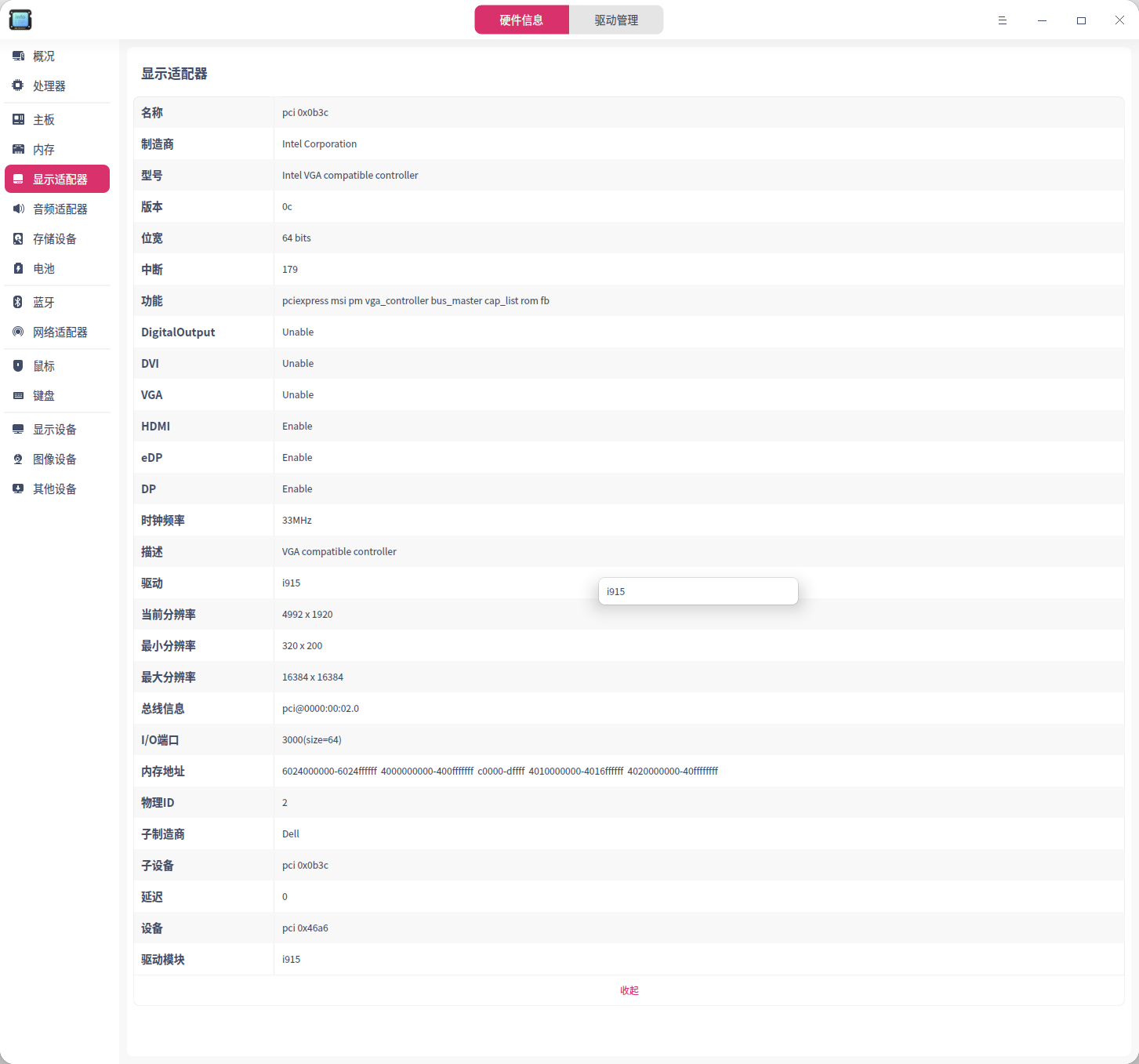1139x1064 pixels.
Task: Click the 显示适配器 page heading
Action: [174, 74]
